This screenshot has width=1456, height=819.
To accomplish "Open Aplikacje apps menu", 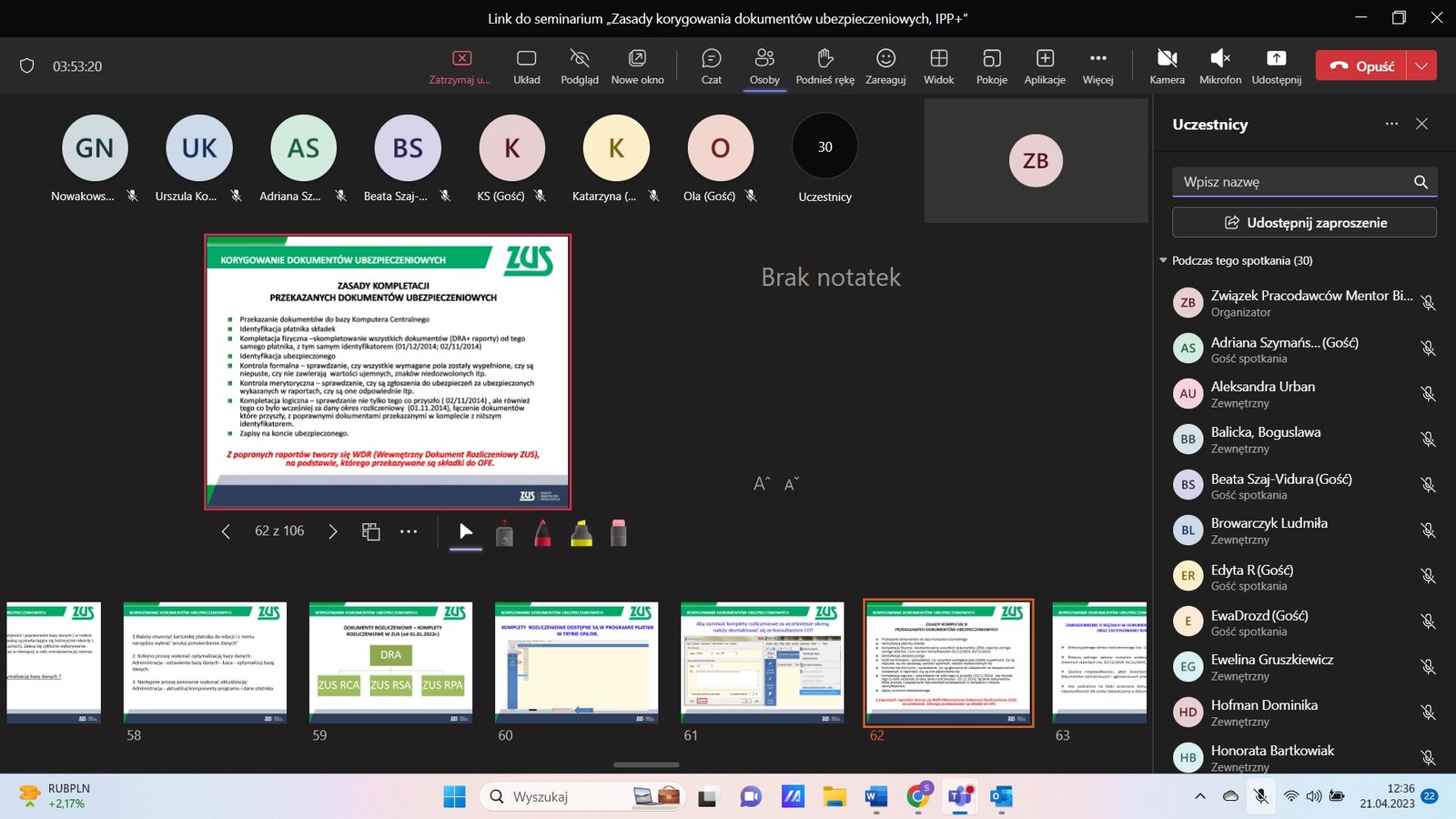I will (x=1045, y=66).
